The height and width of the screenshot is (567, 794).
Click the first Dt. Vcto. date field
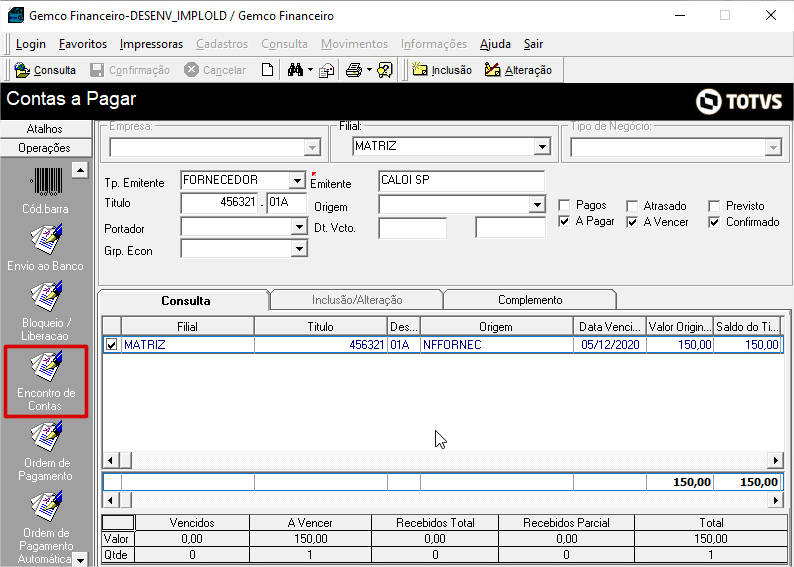coord(412,228)
